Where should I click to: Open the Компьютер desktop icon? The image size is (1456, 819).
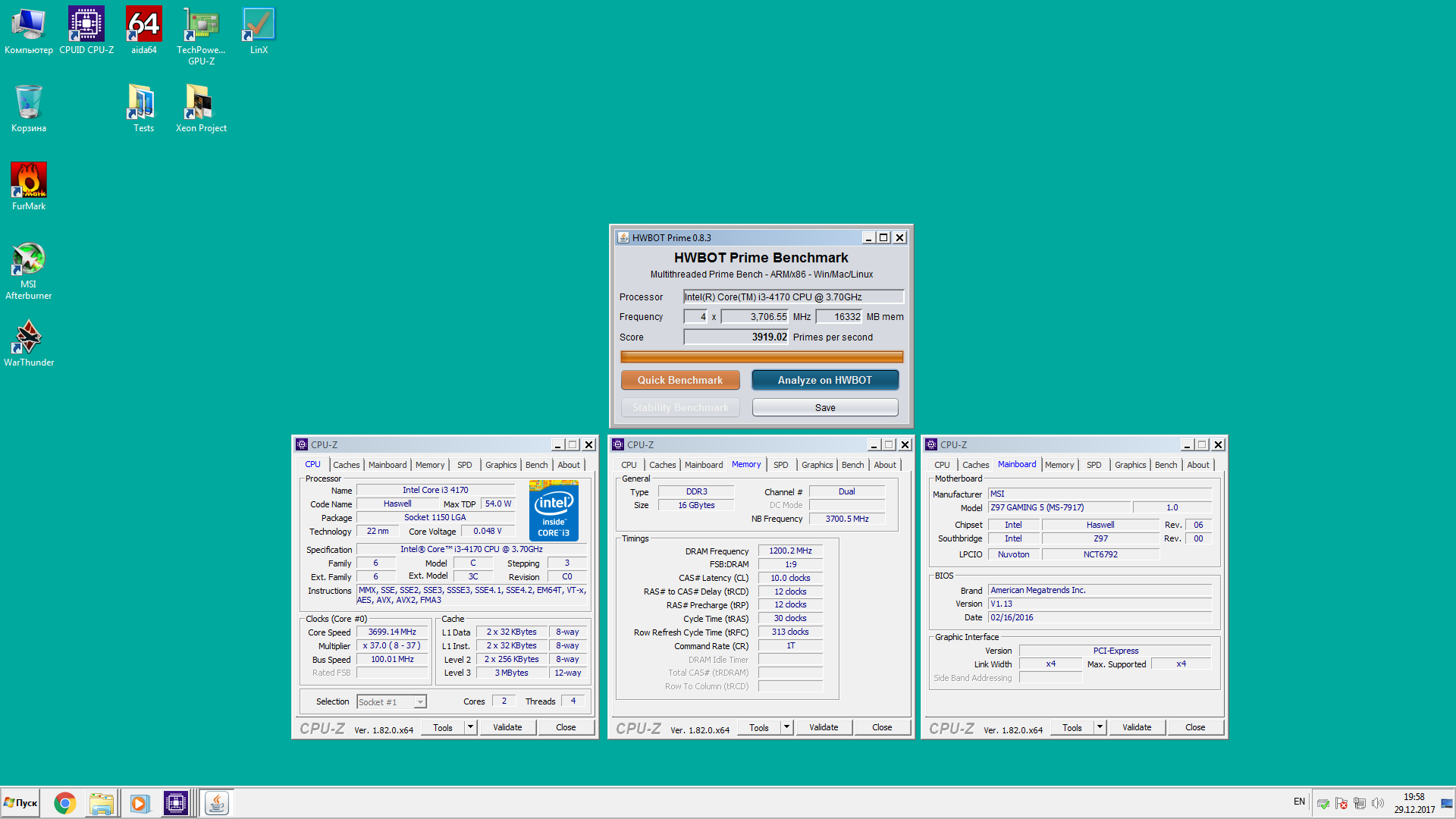pos(29,30)
